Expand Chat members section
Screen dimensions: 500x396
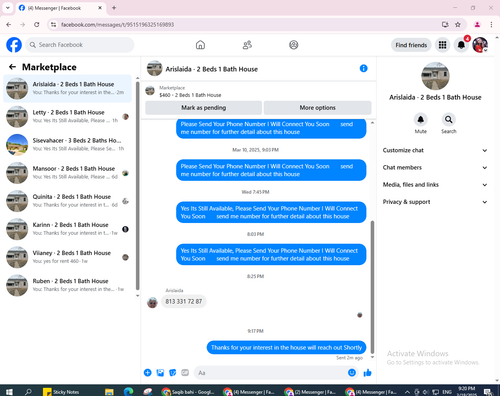pyautogui.click(x=435, y=167)
